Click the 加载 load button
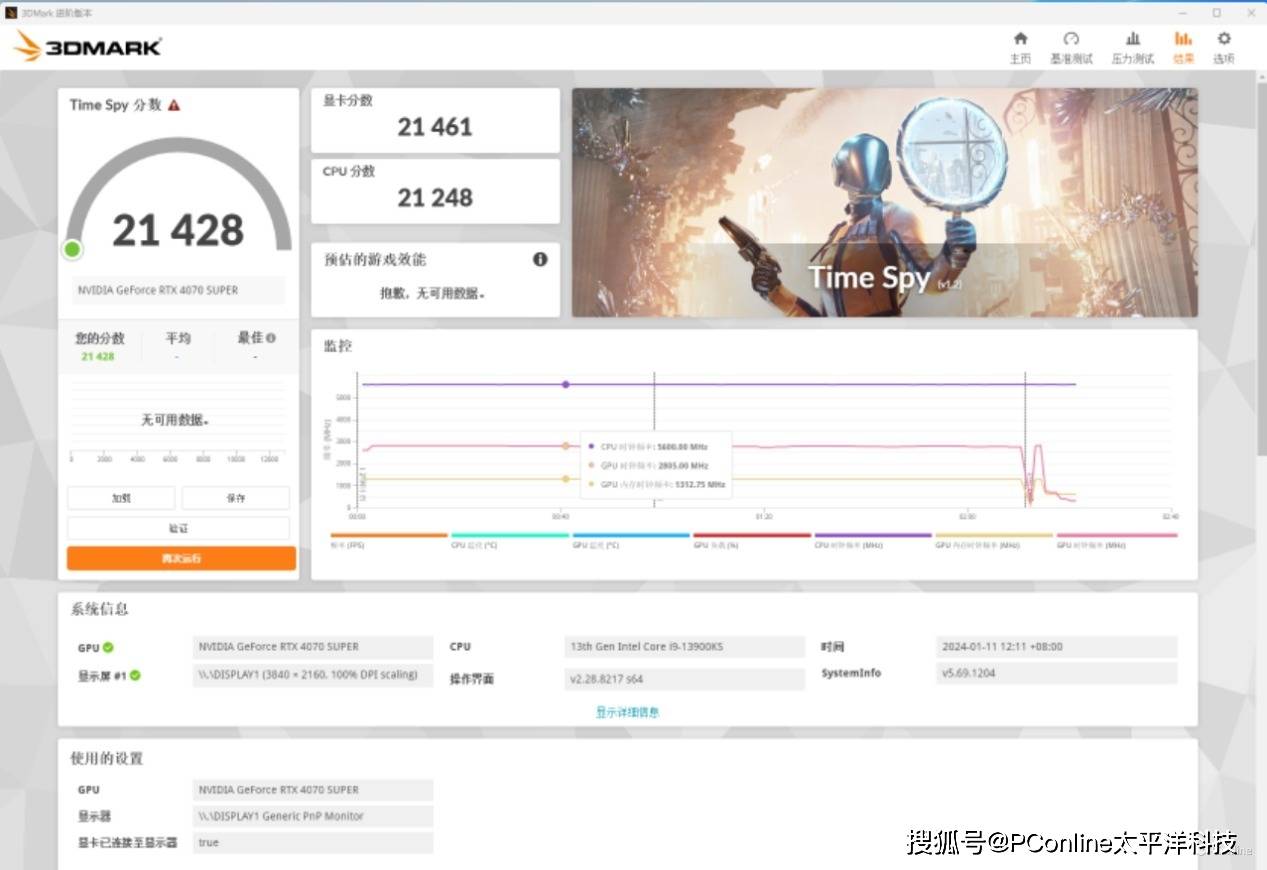Image resolution: width=1267 pixels, height=870 pixels. [121, 498]
